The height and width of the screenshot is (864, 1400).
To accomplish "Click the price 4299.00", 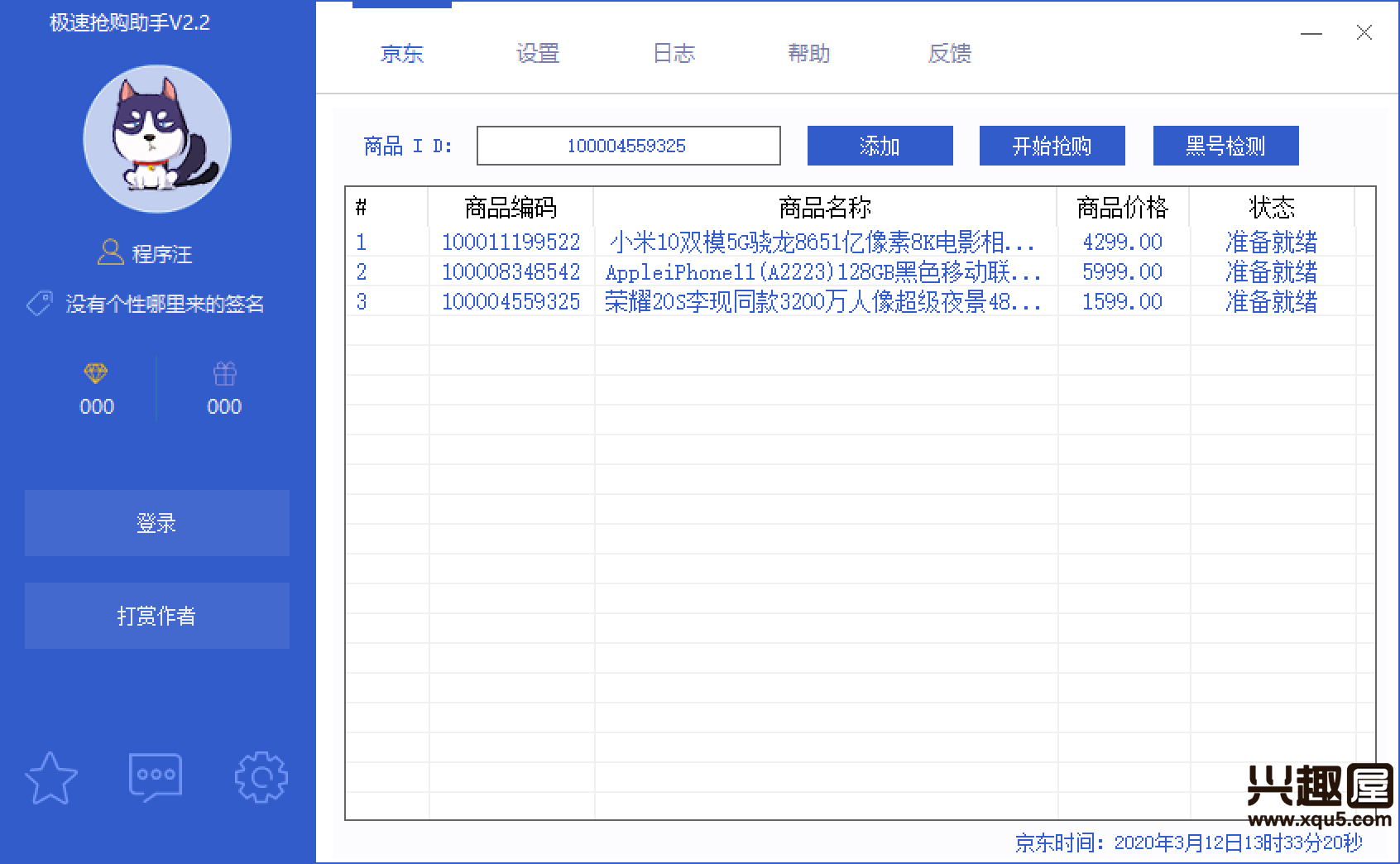I will tap(1123, 242).
